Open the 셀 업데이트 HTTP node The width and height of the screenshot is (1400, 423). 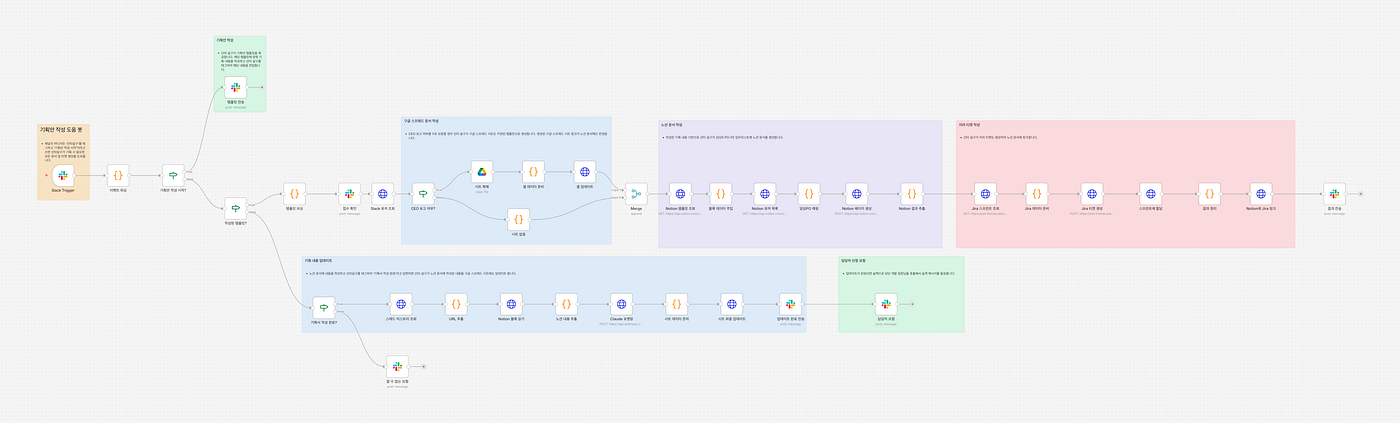click(x=585, y=172)
